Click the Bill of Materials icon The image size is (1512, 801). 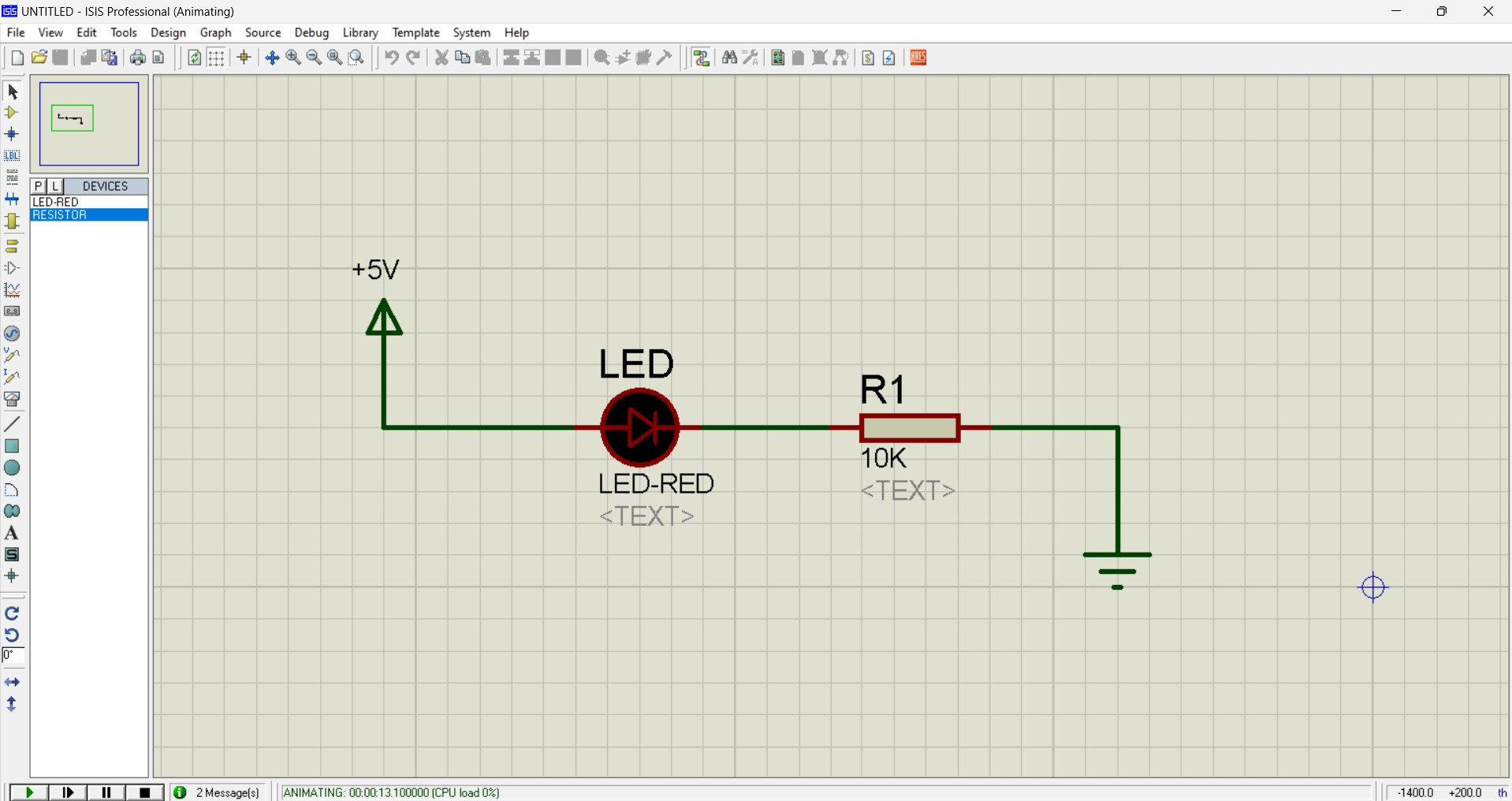(868, 58)
